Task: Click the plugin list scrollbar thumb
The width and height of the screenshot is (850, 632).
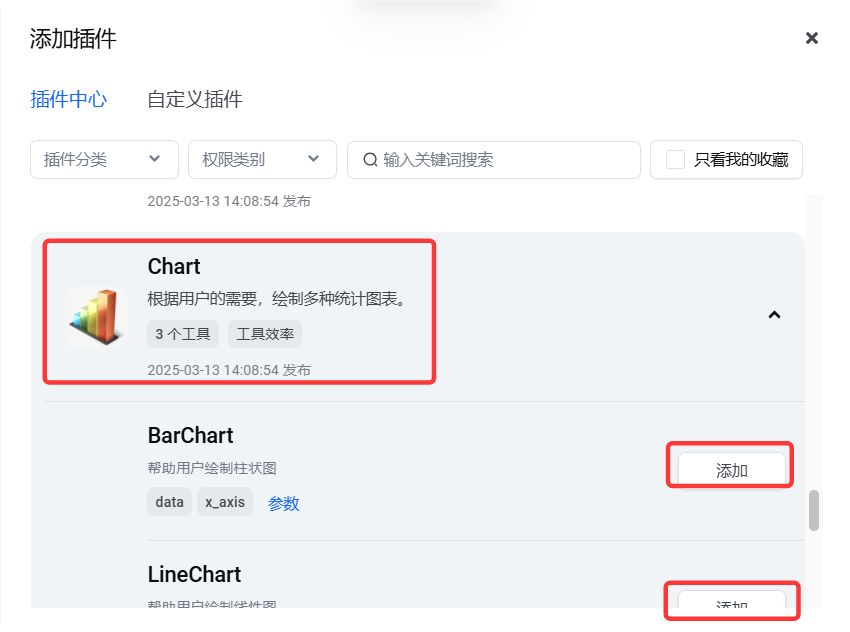Action: pos(814,510)
